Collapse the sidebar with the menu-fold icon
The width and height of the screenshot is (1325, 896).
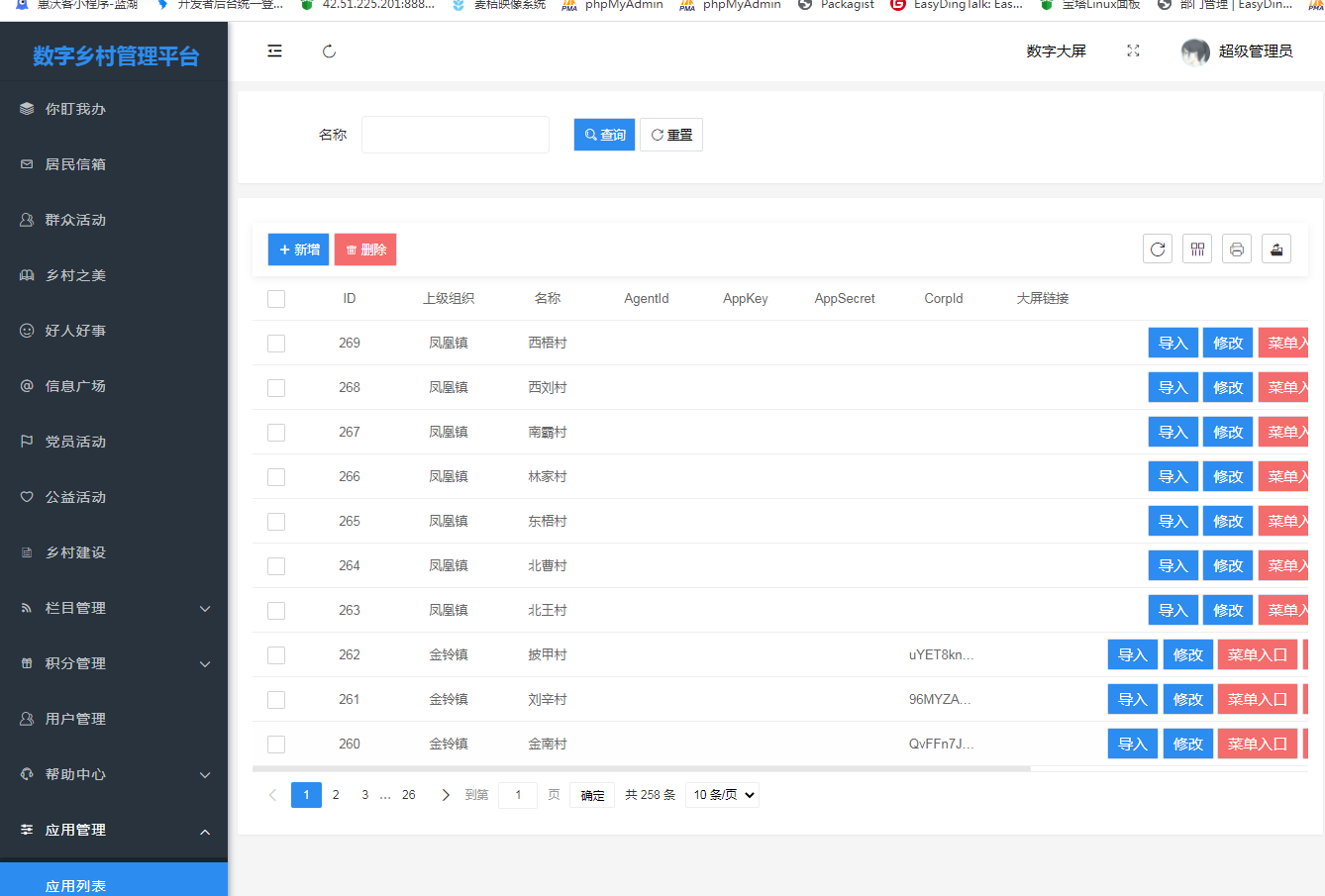click(x=274, y=50)
